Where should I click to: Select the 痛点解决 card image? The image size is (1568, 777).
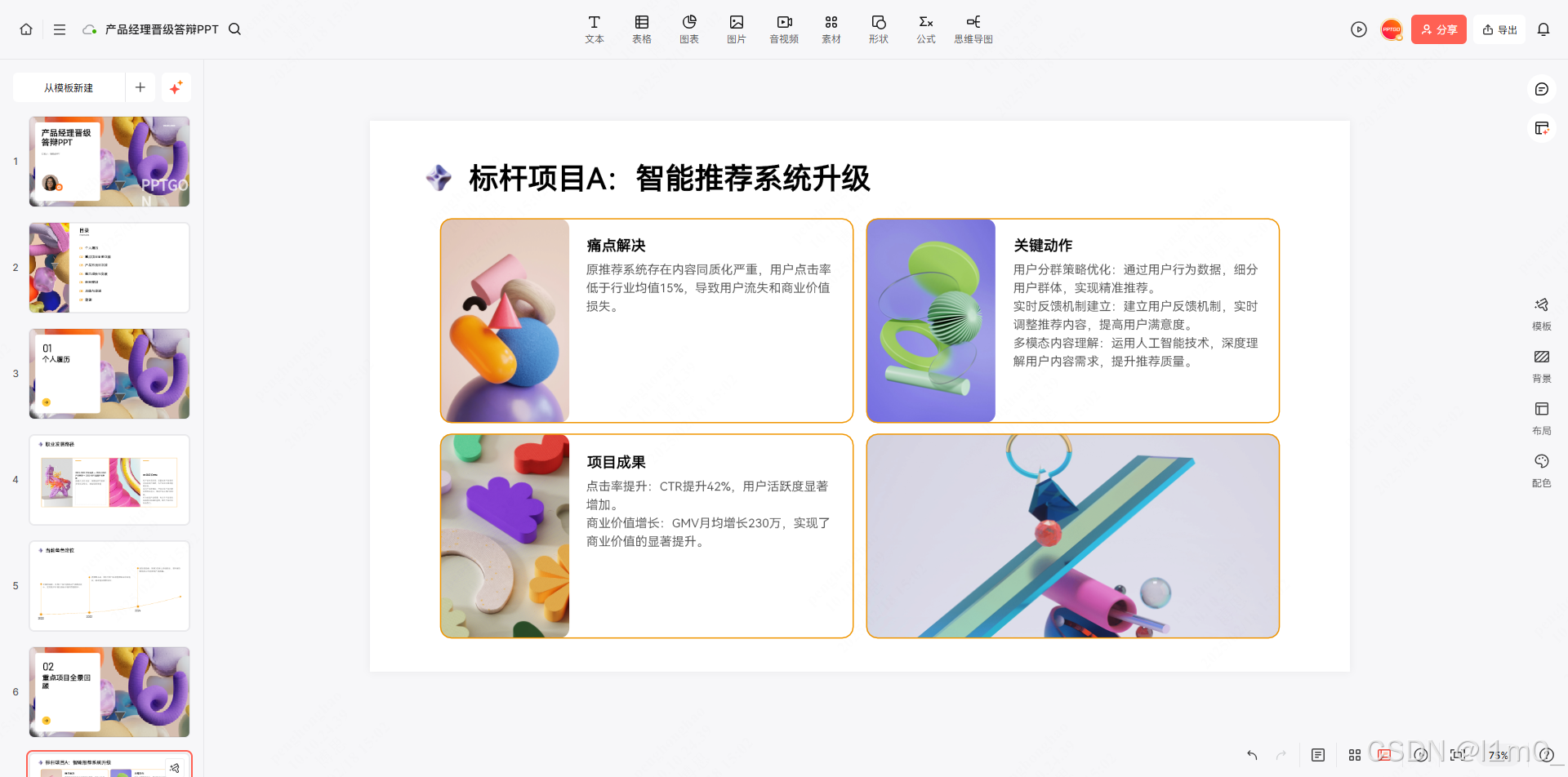(x=505, y=321)
